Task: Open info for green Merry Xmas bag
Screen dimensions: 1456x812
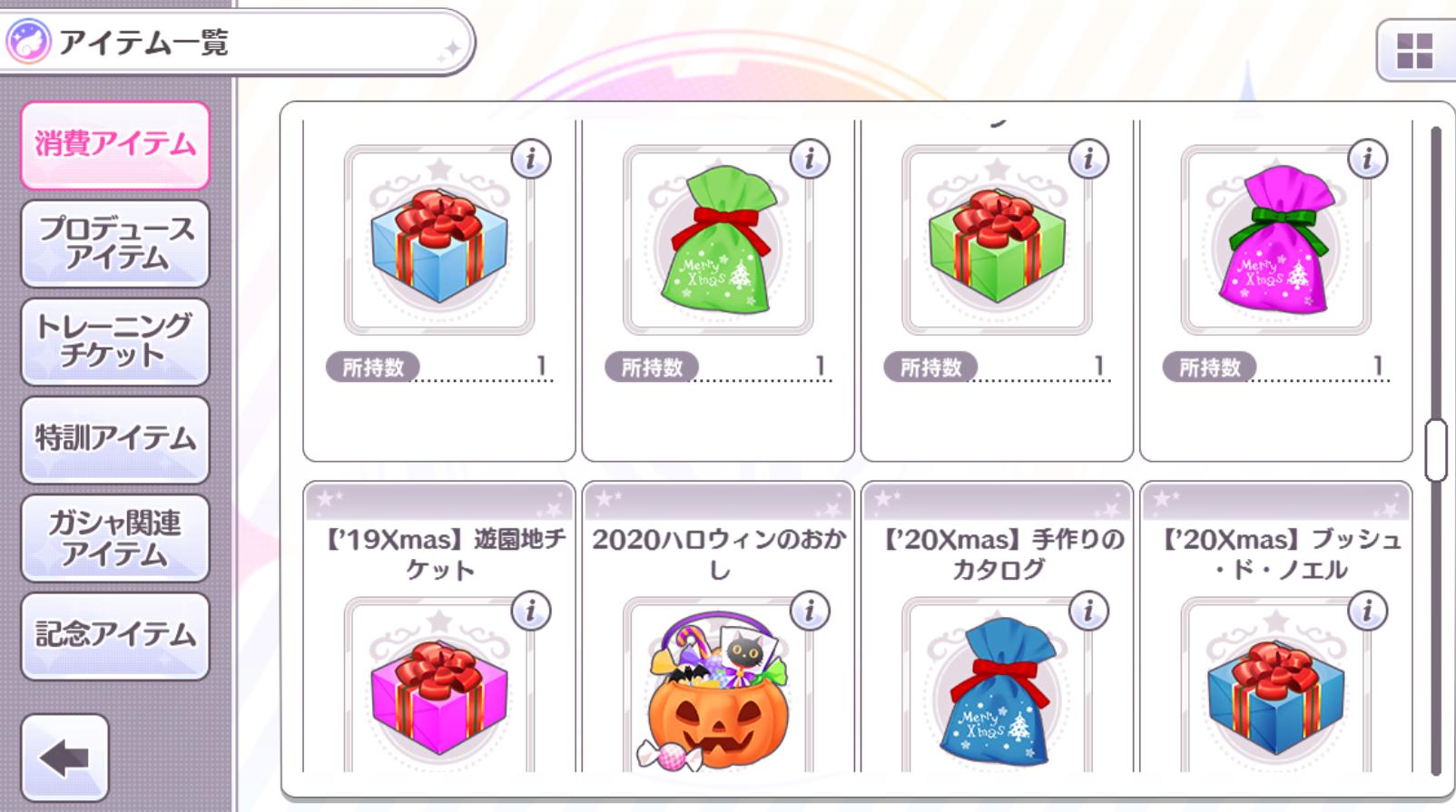Action: pos(810,159)
